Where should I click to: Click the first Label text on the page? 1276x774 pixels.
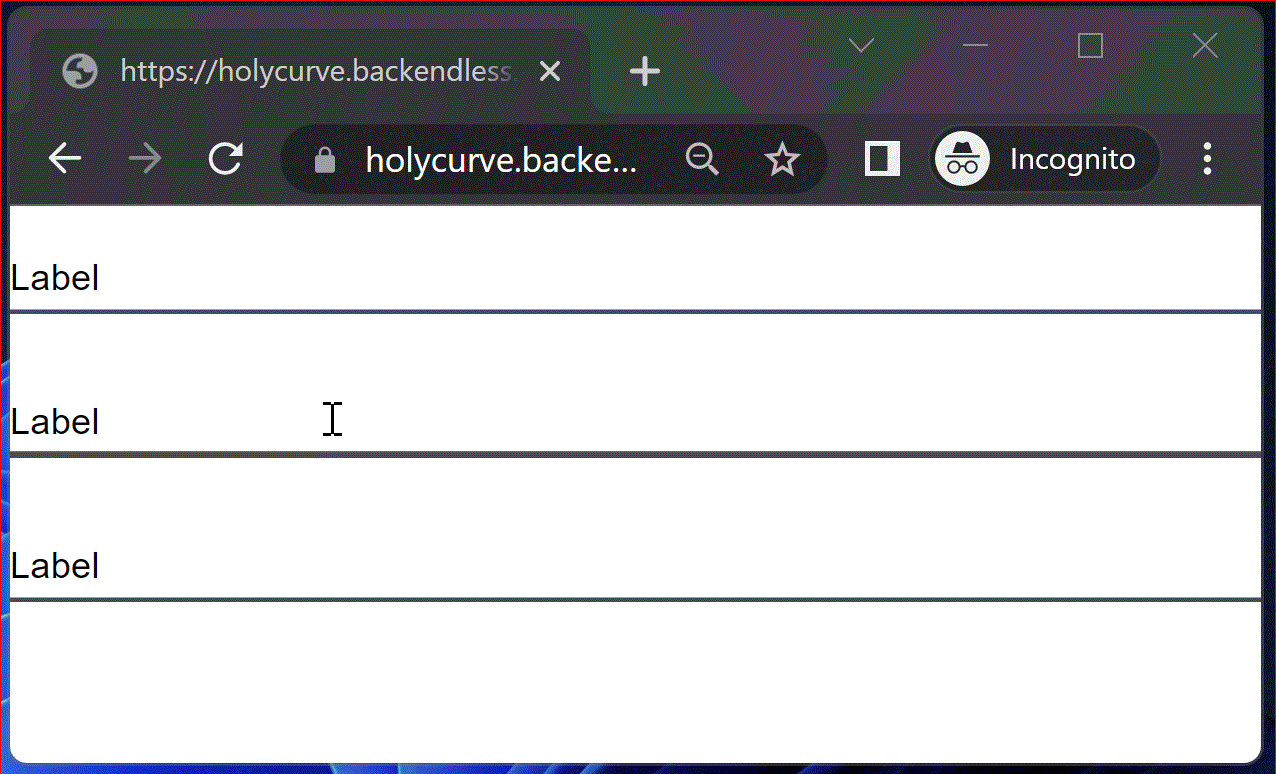pyautogui.click(x=54, y=278)
